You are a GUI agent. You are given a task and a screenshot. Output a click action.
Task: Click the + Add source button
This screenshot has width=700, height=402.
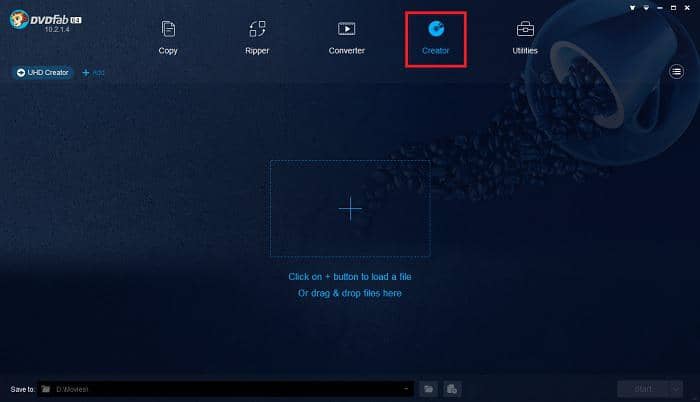pyautogui.click(x=93, y=72)
